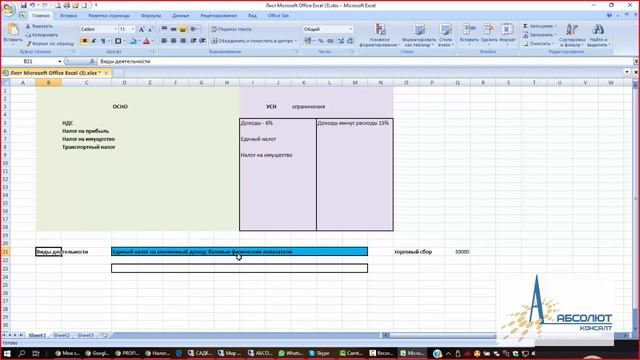Undo last action in Quick Access toolbar
The height and width of the screenshot is (360, 640).
(x=32, y=5)
